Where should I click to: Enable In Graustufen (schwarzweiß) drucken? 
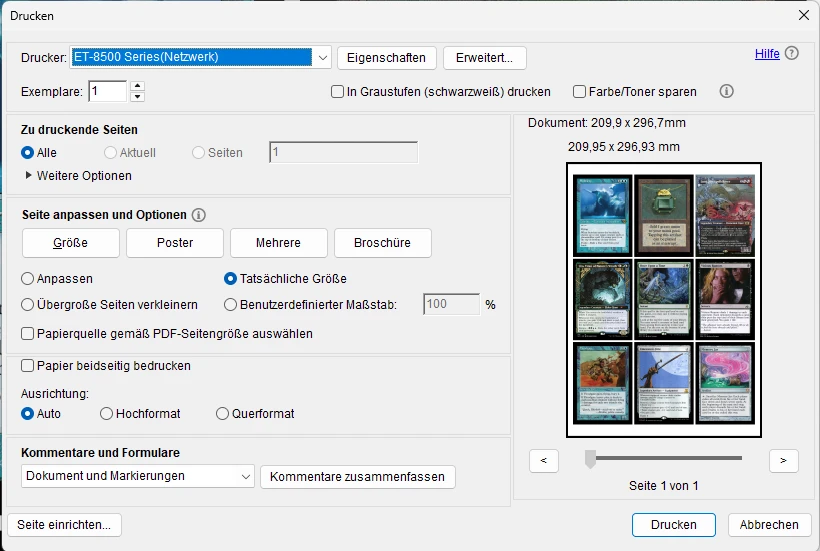click(x=337, y=92)
